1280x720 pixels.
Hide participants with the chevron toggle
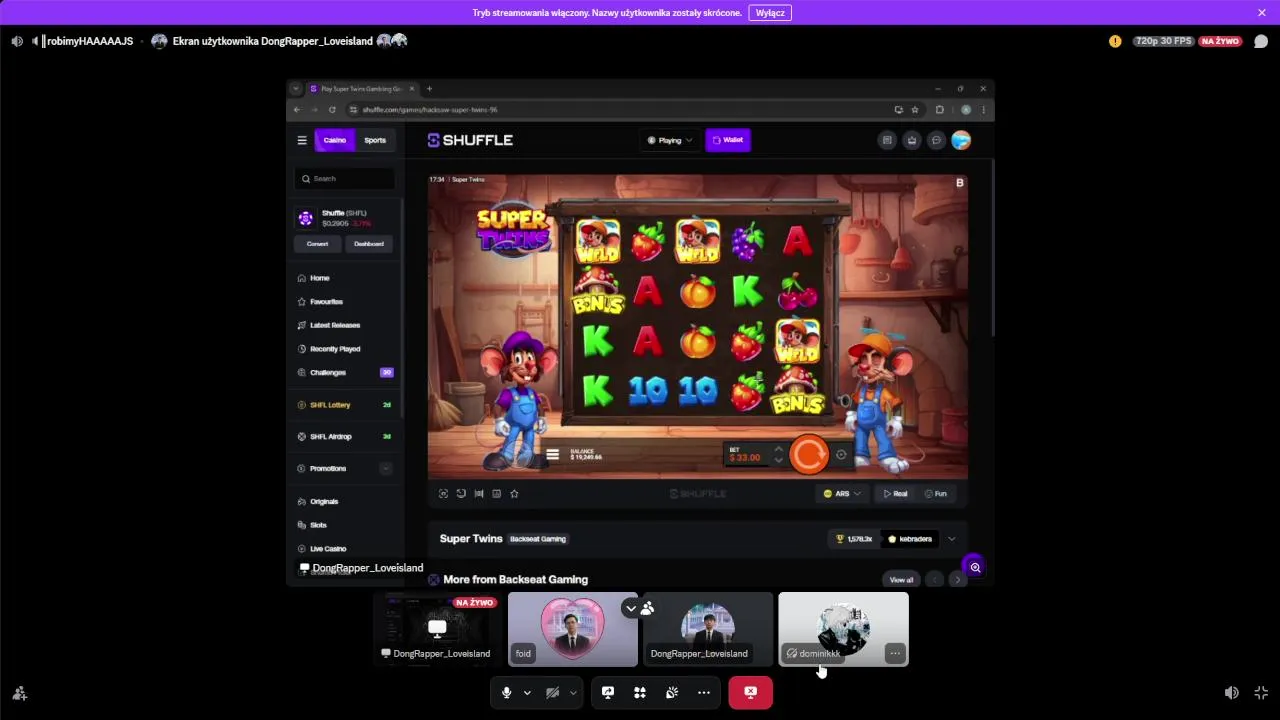point(630,608)
